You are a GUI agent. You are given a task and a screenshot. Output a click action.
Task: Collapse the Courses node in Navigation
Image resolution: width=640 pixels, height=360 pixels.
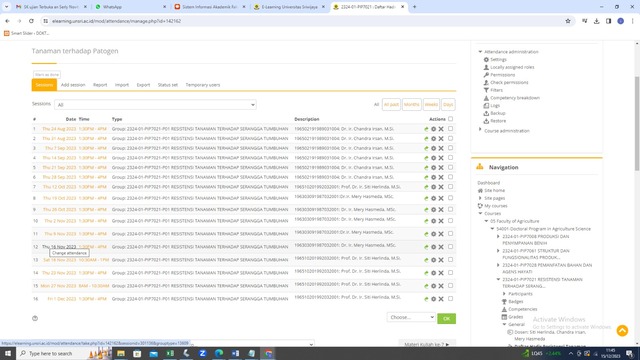pos(480,213)
